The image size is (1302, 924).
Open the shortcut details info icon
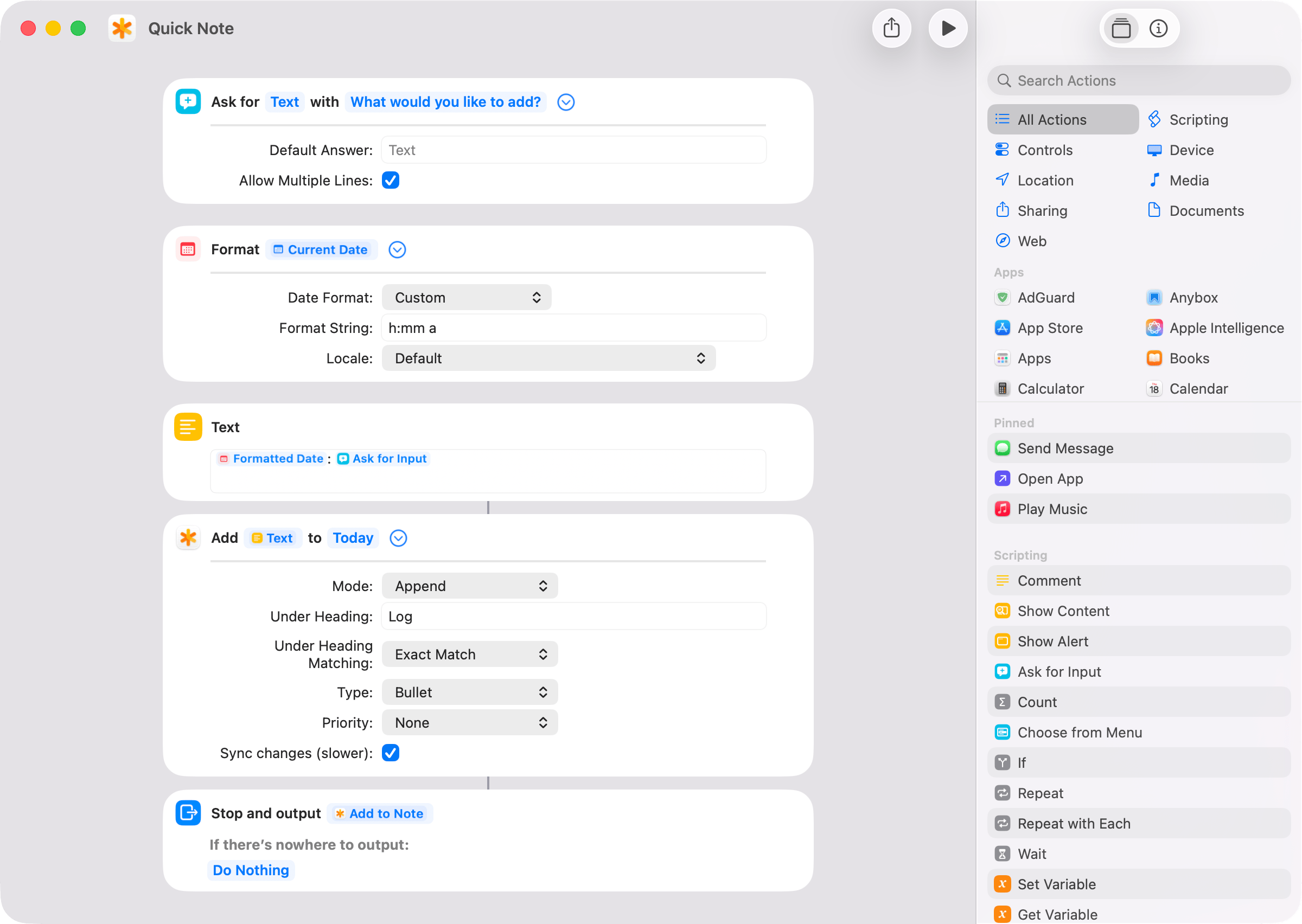(x=1158, y=28)
